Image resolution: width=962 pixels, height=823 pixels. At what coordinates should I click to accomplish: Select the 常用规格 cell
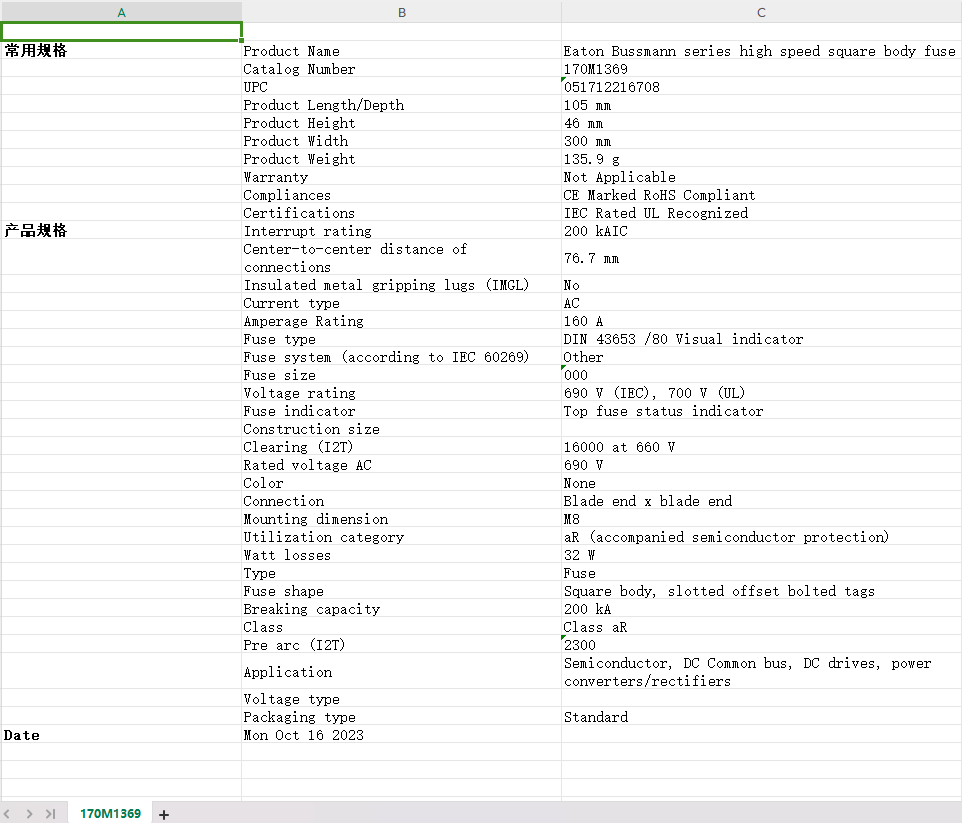pyautogui.click(x=121, y=50)
